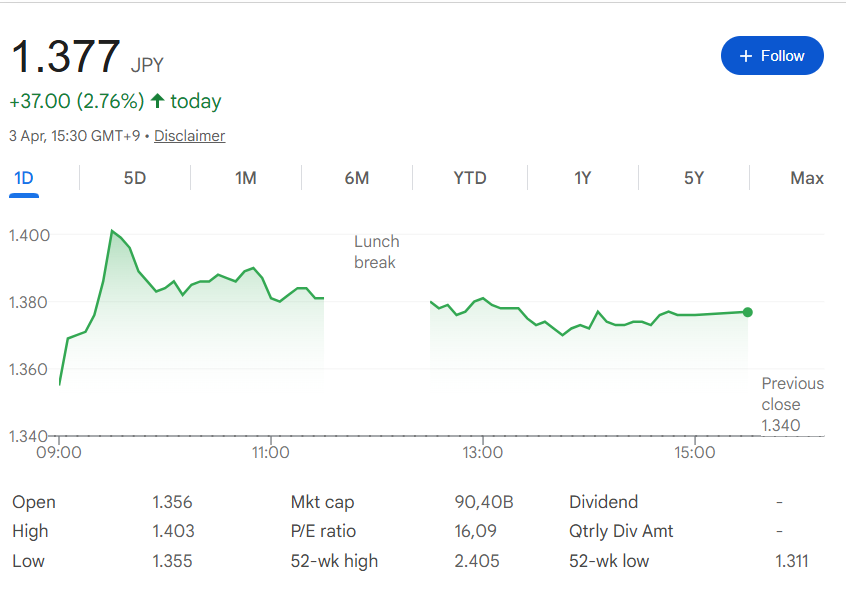Click the green up arrow beside today

point(158,101)
